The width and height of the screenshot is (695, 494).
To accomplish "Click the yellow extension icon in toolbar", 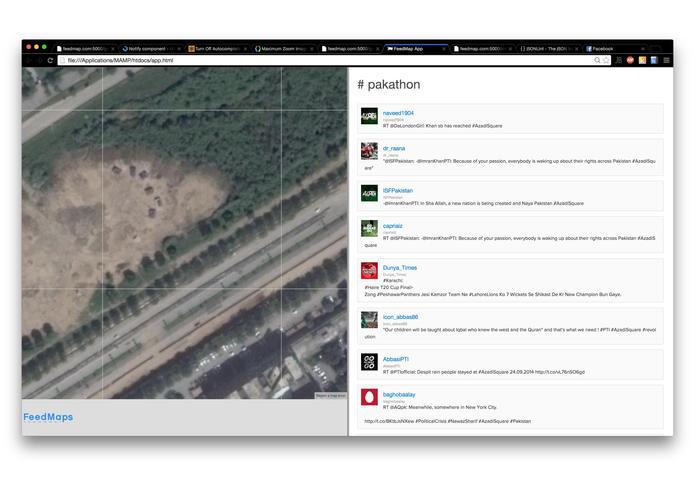I will coord(642,60).
